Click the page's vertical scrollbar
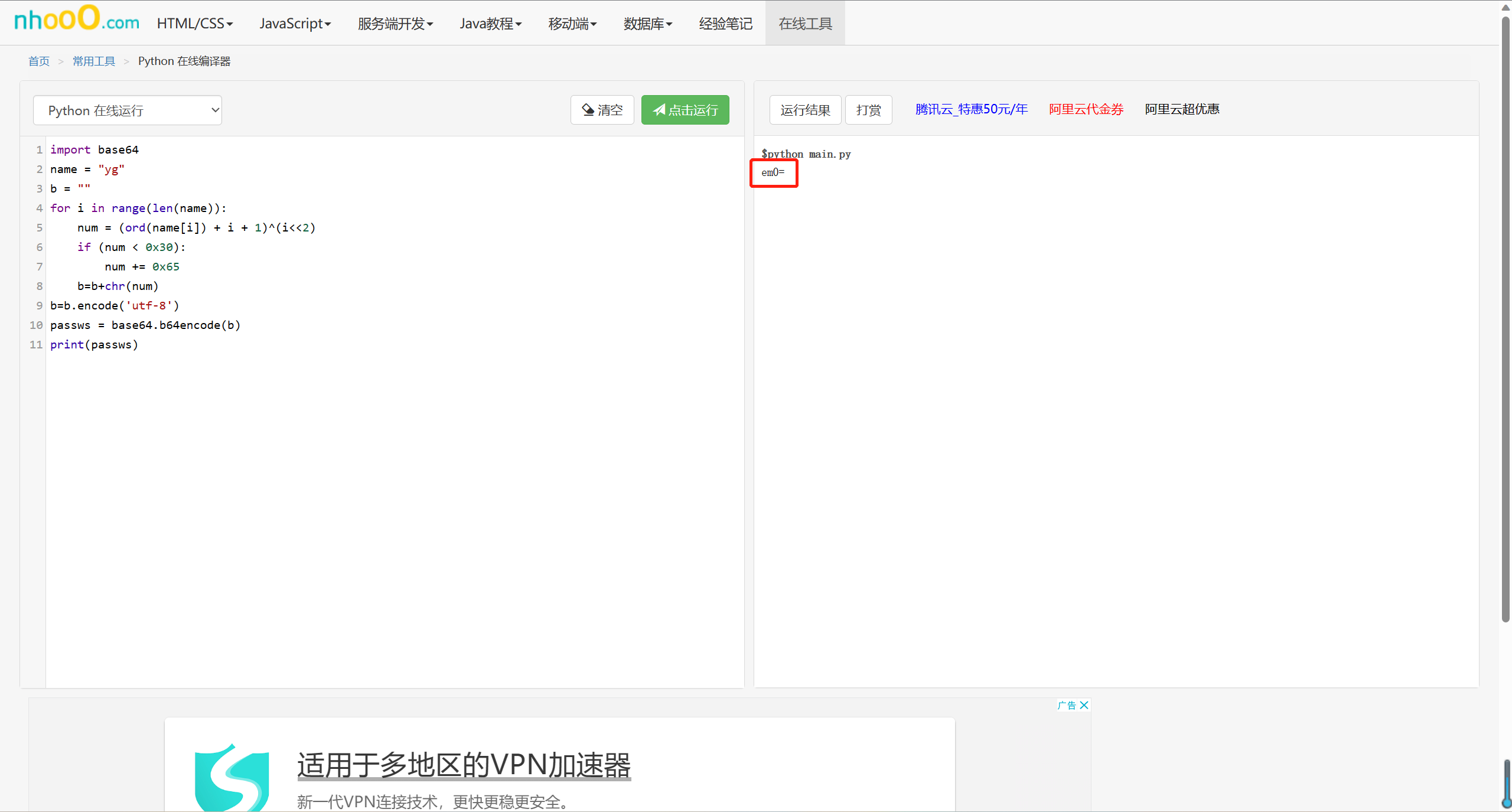The image size is (1512, 812). pos(1506,319)
